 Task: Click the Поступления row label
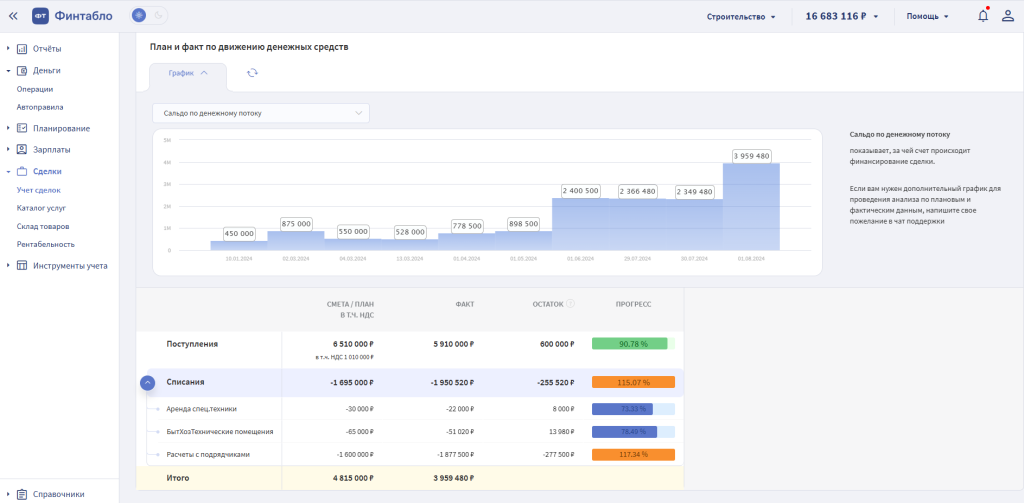pos(192,344)
